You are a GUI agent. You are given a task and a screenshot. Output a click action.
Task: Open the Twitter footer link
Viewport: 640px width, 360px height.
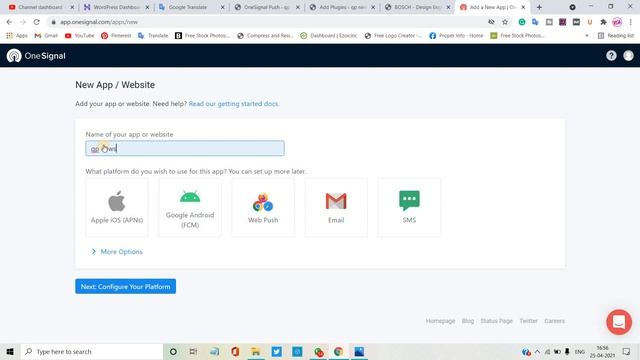click(x=528, y=321)
